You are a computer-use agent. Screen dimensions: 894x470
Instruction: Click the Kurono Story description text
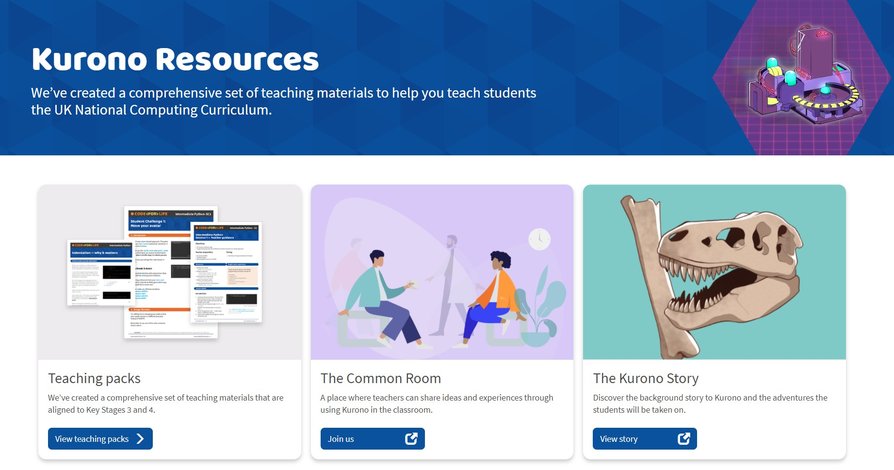pos(710,404)
